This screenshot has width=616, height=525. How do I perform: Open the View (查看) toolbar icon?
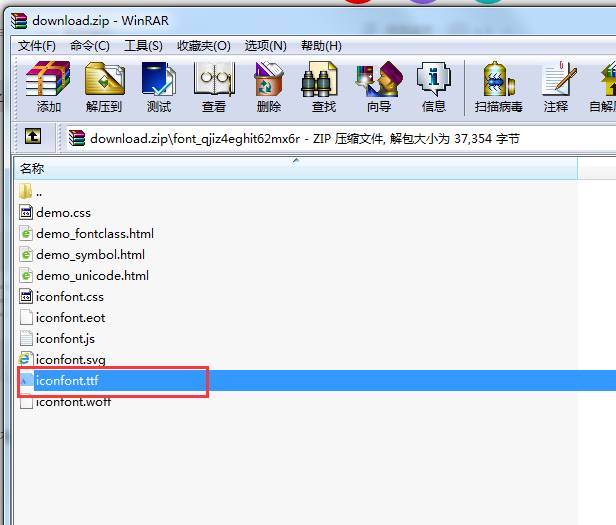click(214, 79)
